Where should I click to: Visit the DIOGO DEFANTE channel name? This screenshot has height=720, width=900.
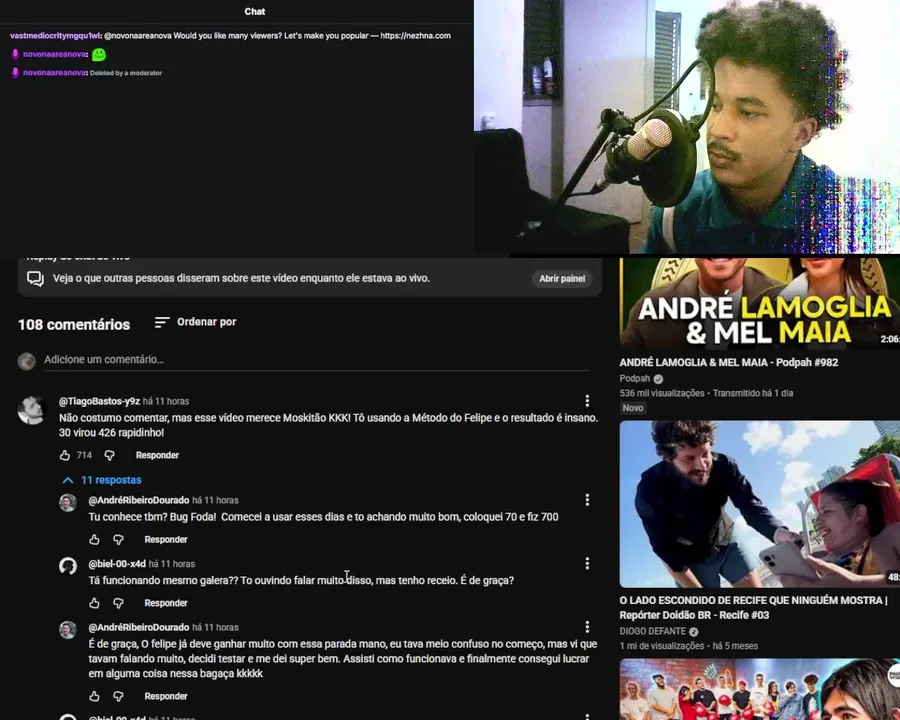(x=653, y=631)
